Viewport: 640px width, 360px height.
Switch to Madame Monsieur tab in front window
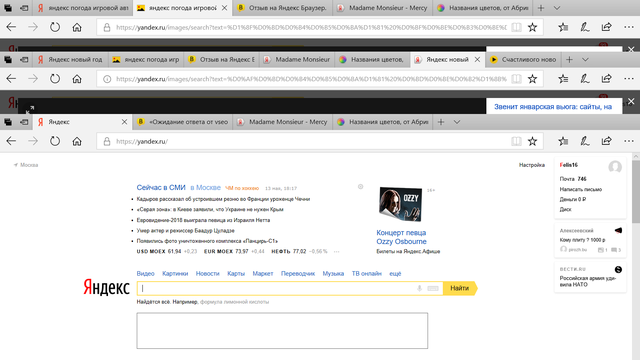(x=283, y=122)
